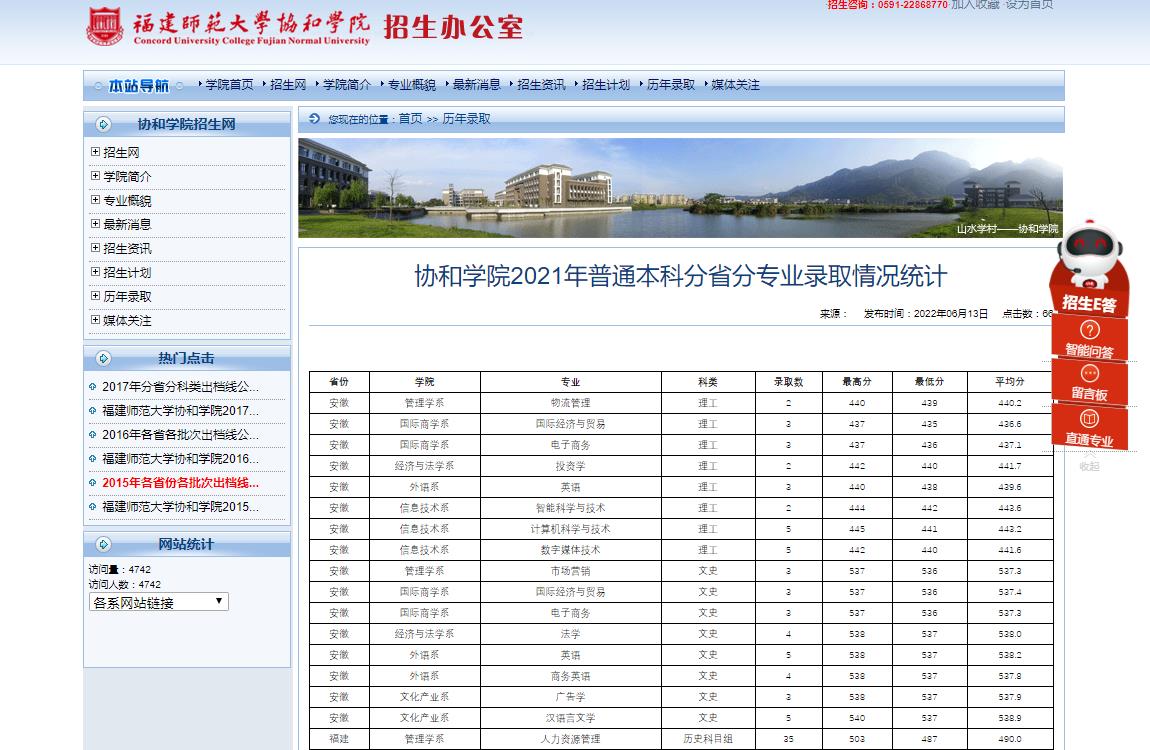Open hot link 福建师范大学协和学院2016...
The image size is (1150, 750).
[180, 459]
